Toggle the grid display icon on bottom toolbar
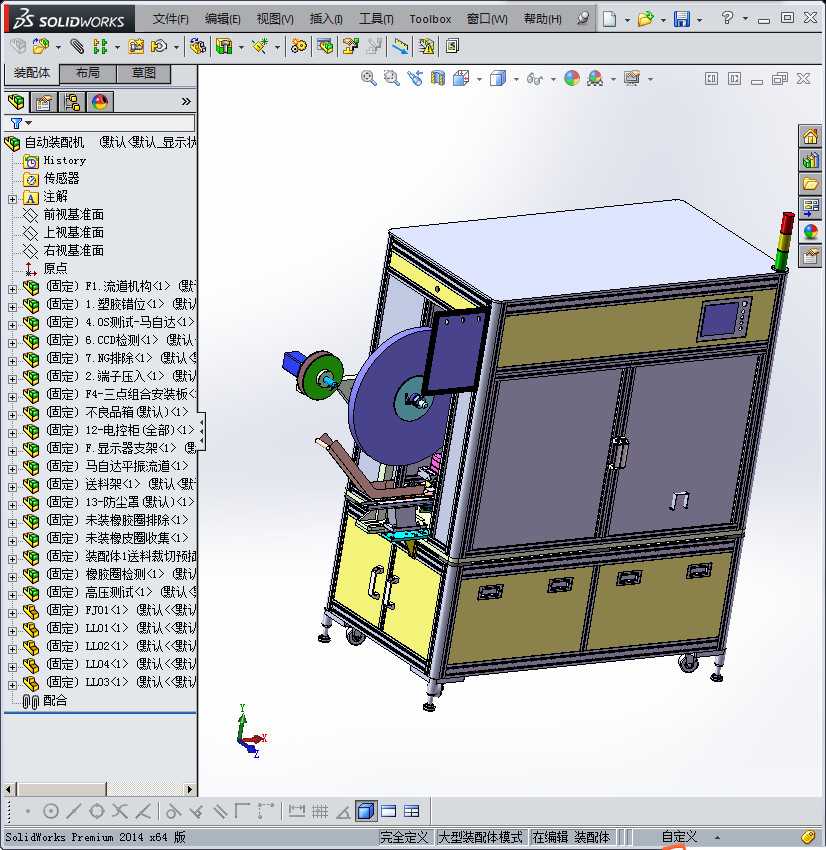The image size is (826, 850). tap(320, 811)
